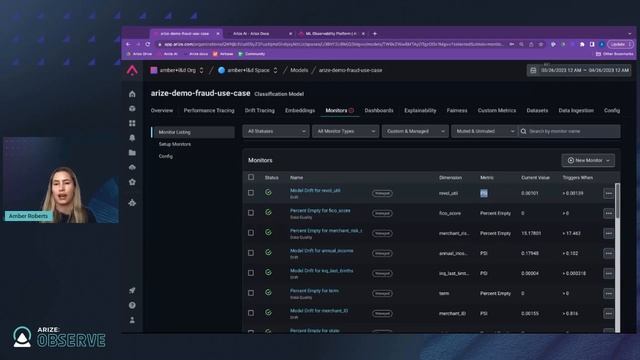Toggle the select-all monitors checkbox

pos(251,177)
